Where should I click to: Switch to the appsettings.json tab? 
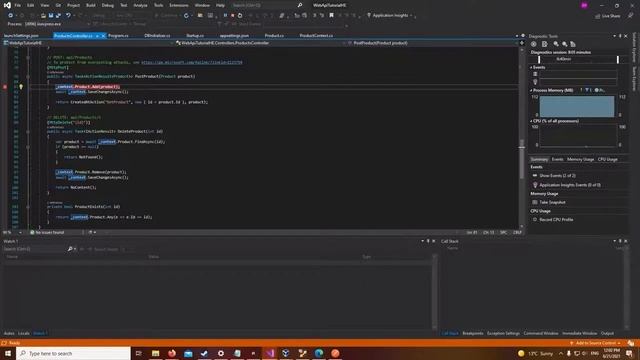pos(234,36)
